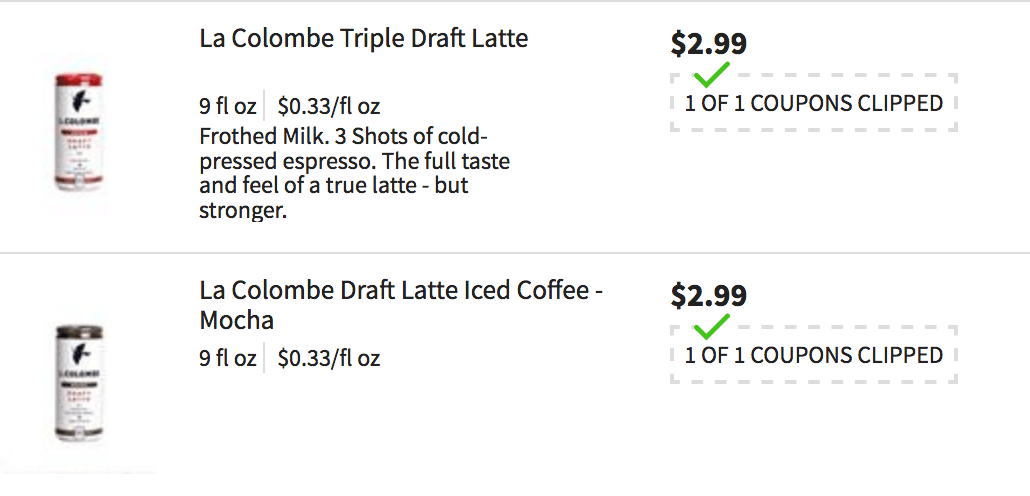Screen dimensions: 1030x496
Task: Click 9 fl oz size under Mocha latte
Action: pos(228,358)
